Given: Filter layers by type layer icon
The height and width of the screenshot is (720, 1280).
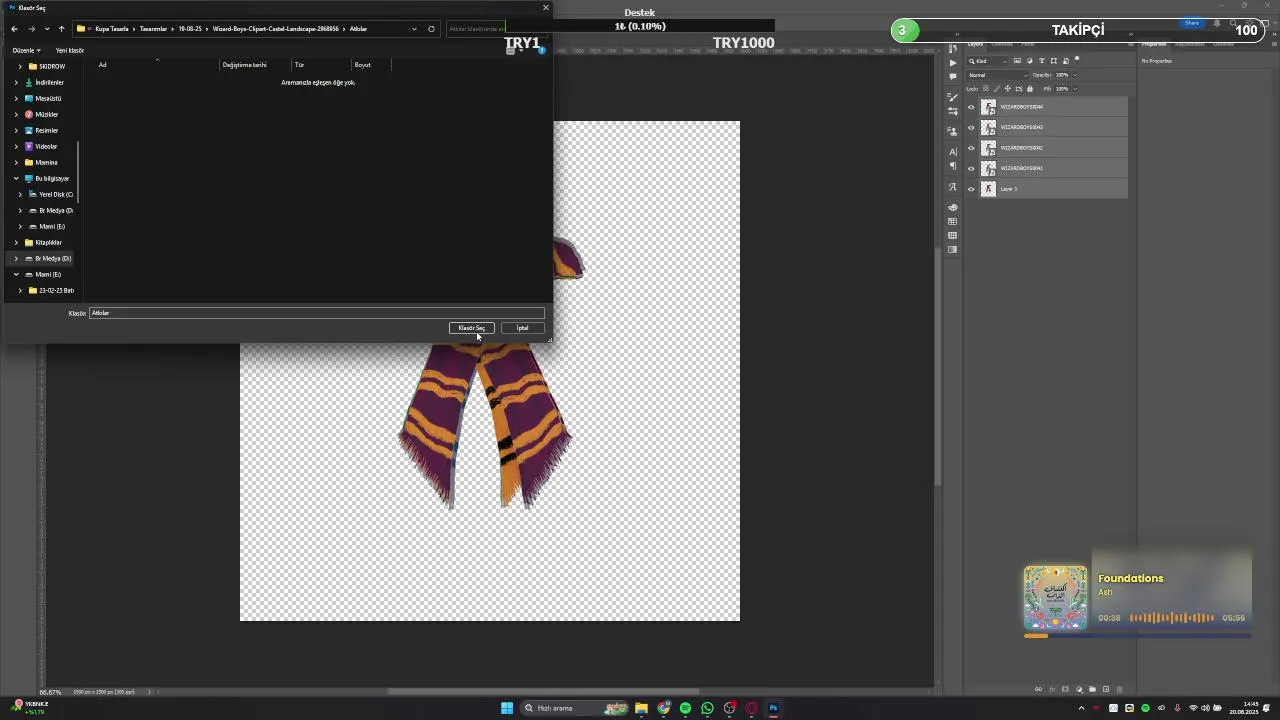Looking at the screenshot, I should point(1041,61).
